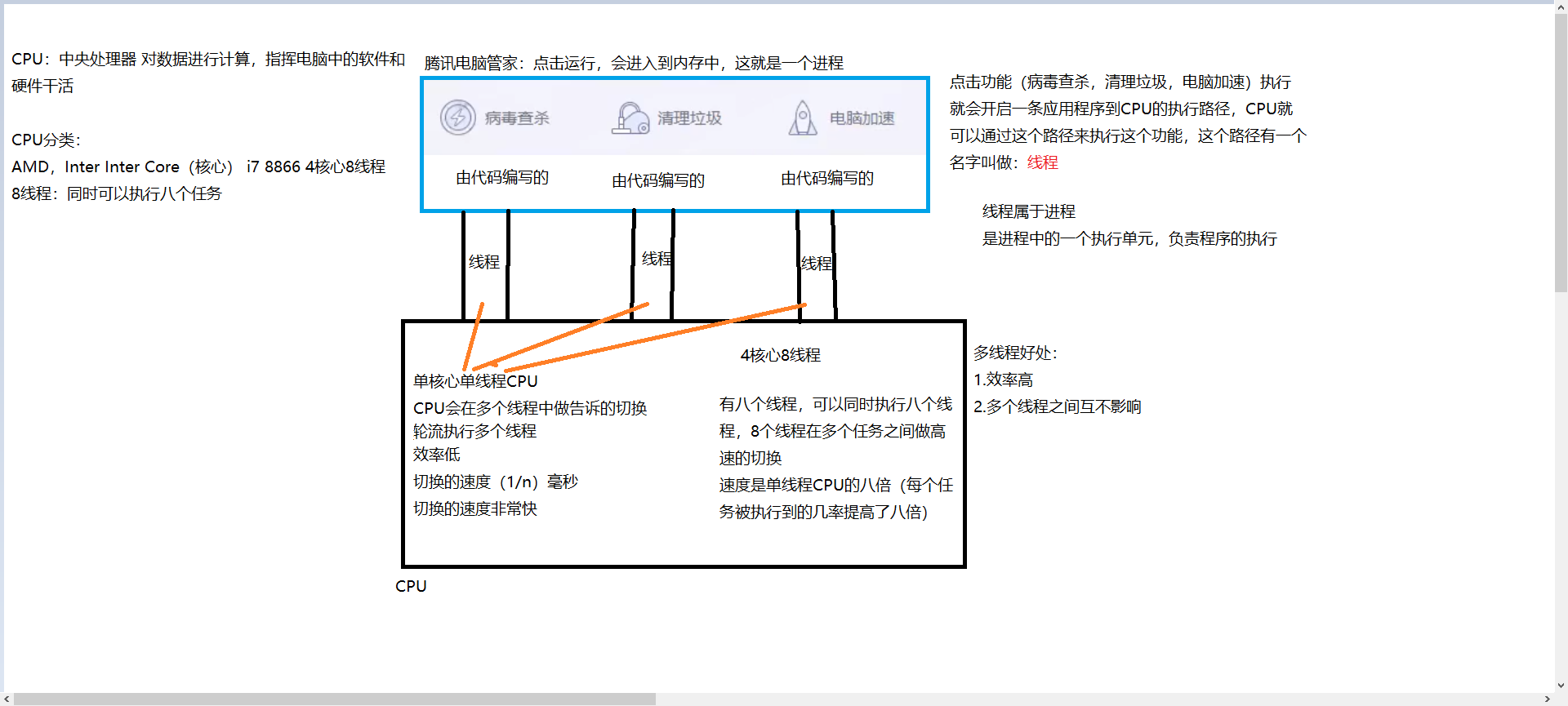This screenshot has height=706, width=1568.
Task: Click the text '线程属于进程'
Action: coord(1029,211)
